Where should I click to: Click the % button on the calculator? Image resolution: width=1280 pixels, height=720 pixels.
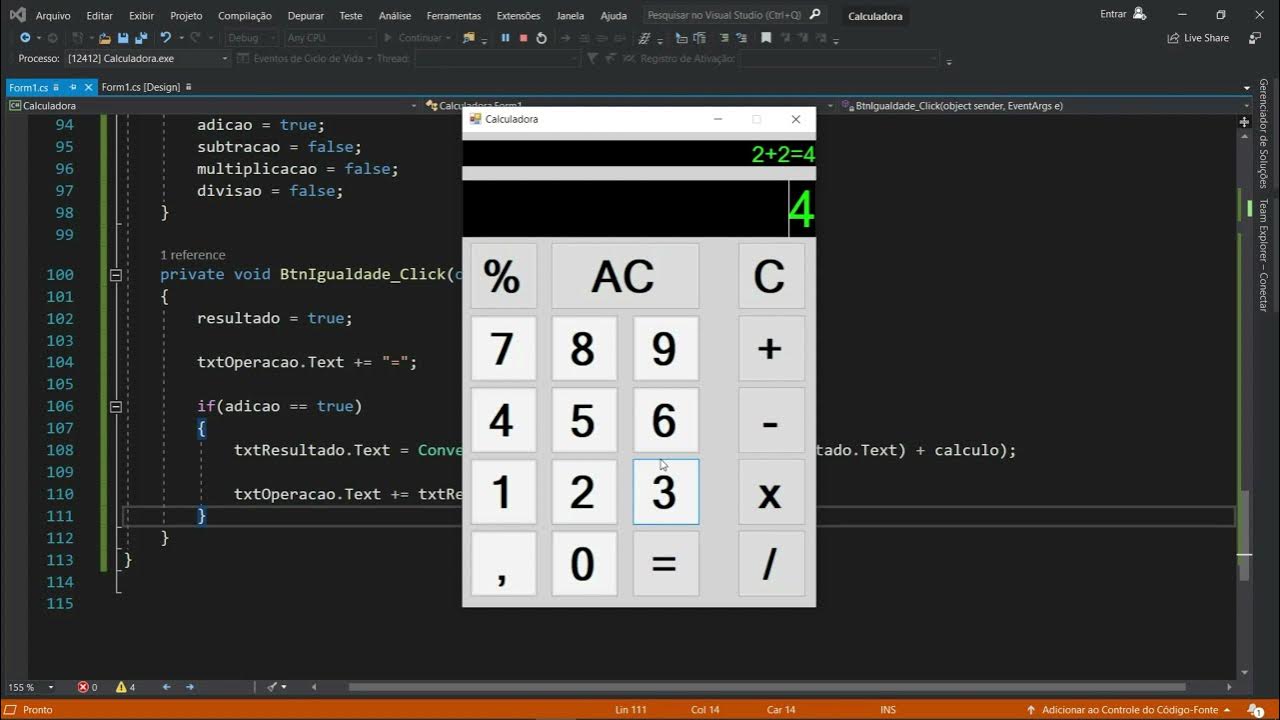[503, 276]
